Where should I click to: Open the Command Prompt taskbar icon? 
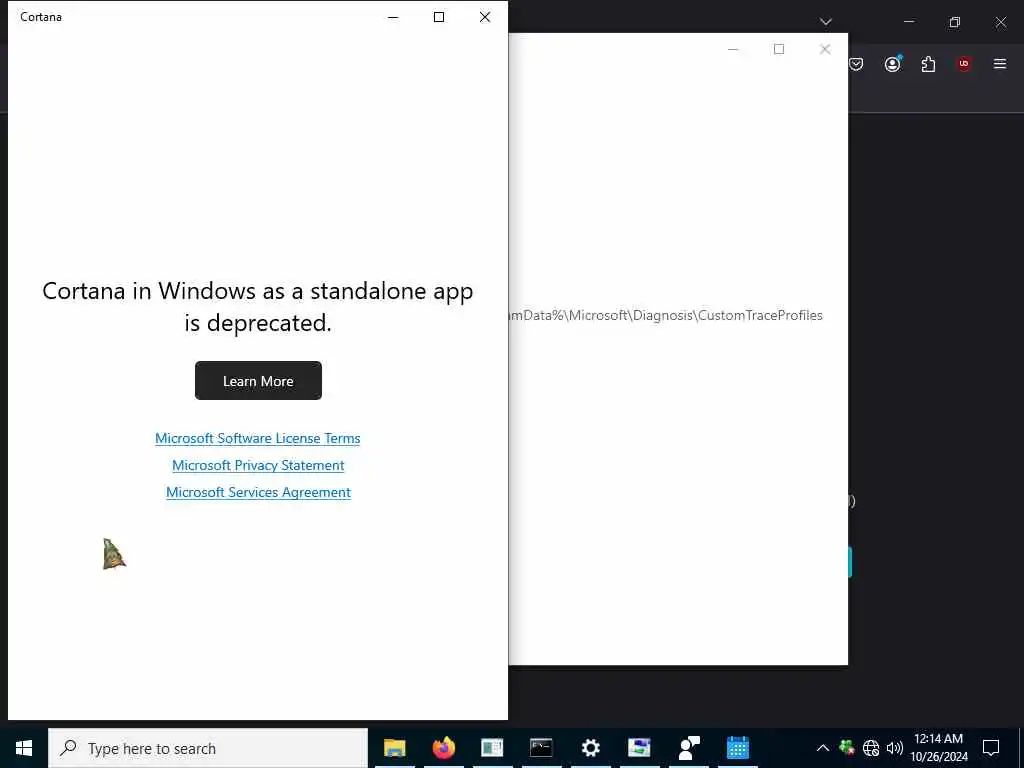point(541,748)
